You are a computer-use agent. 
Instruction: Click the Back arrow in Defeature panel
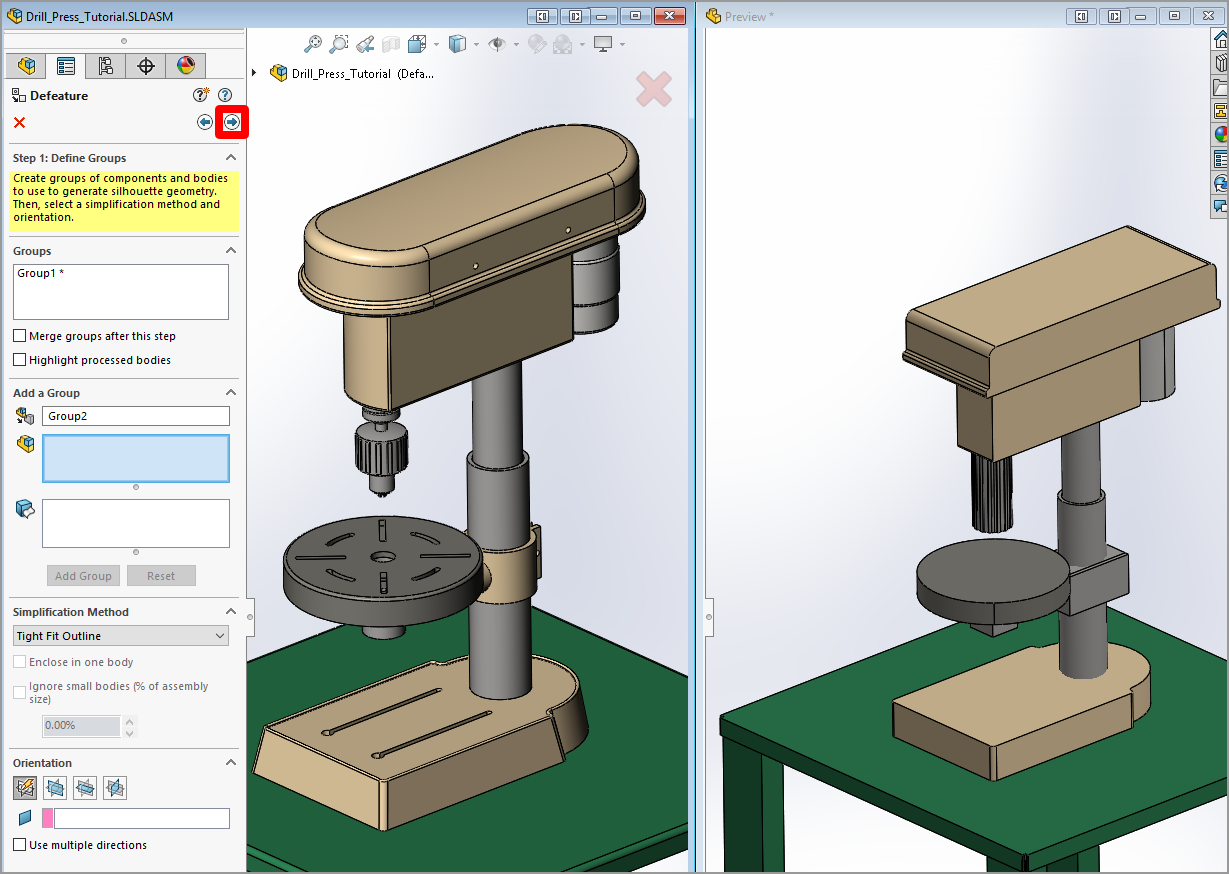pos(205,122)
